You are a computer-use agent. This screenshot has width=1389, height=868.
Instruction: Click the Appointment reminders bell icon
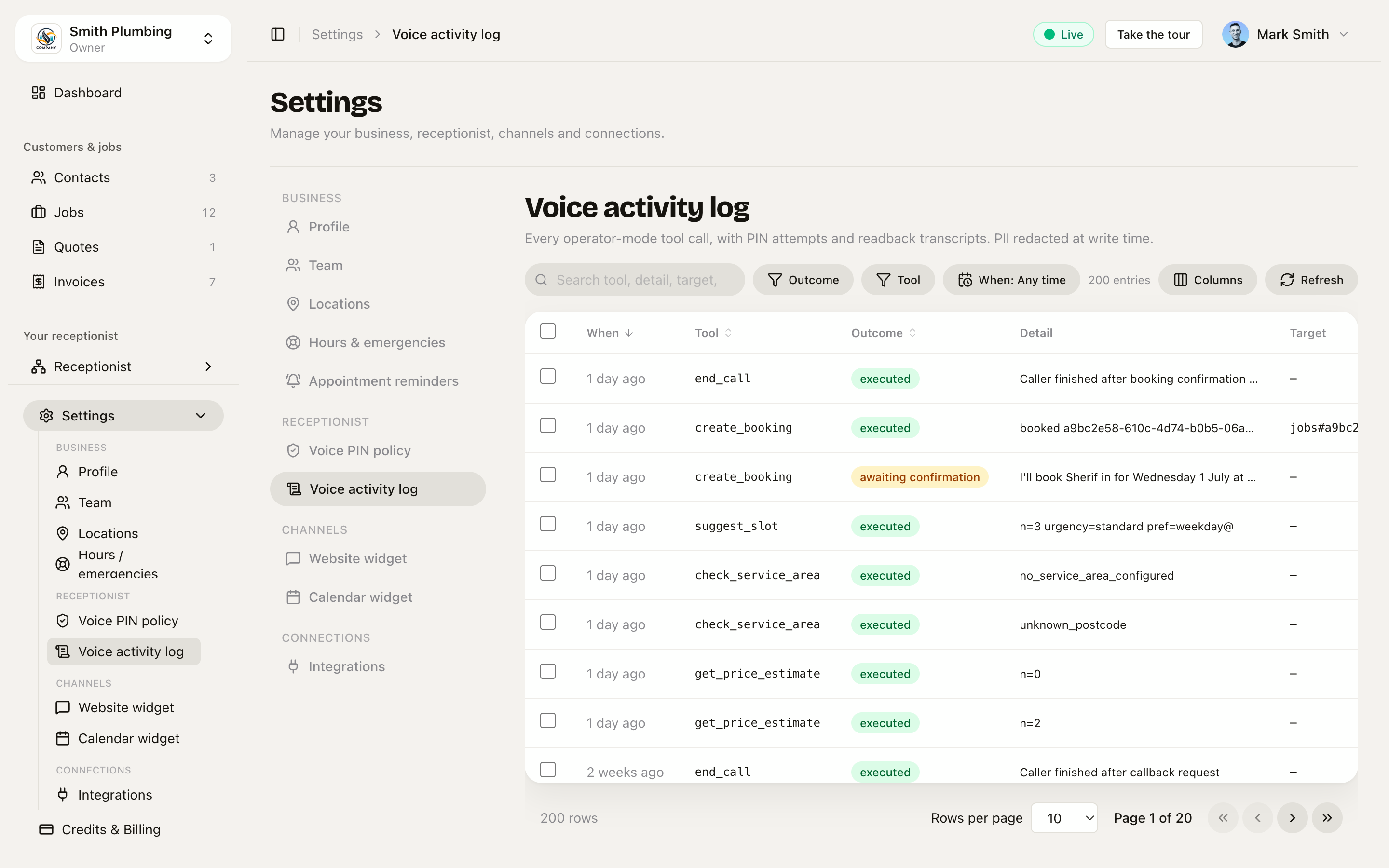point(293,381)
